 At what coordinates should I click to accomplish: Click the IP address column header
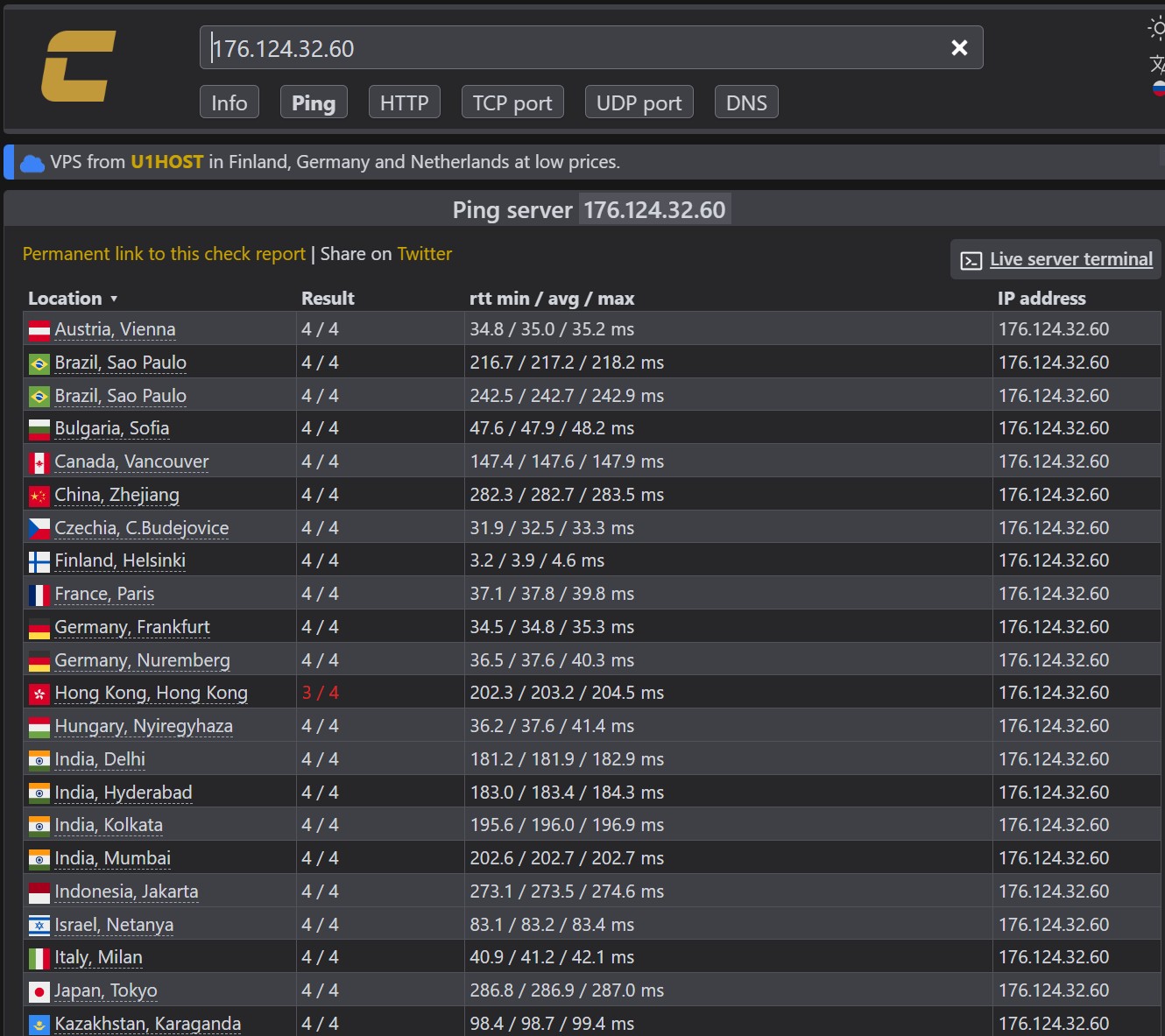coord(1041,299)
